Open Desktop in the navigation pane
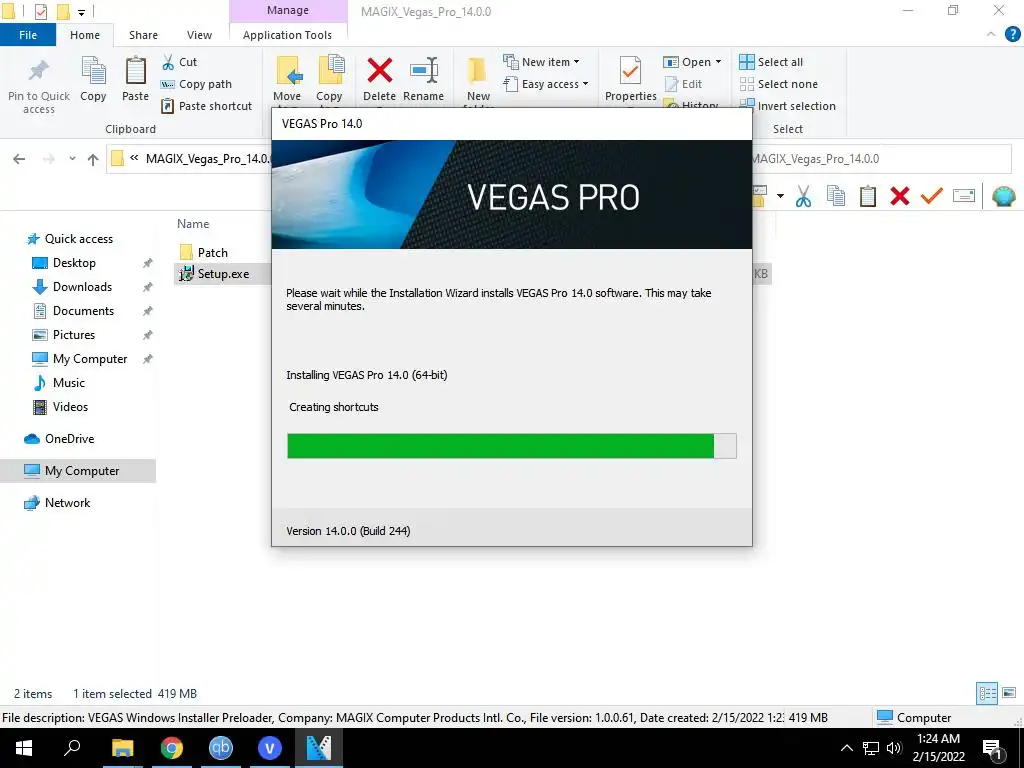This screenshot has height=768, width=1024. [x=64, y=263]
